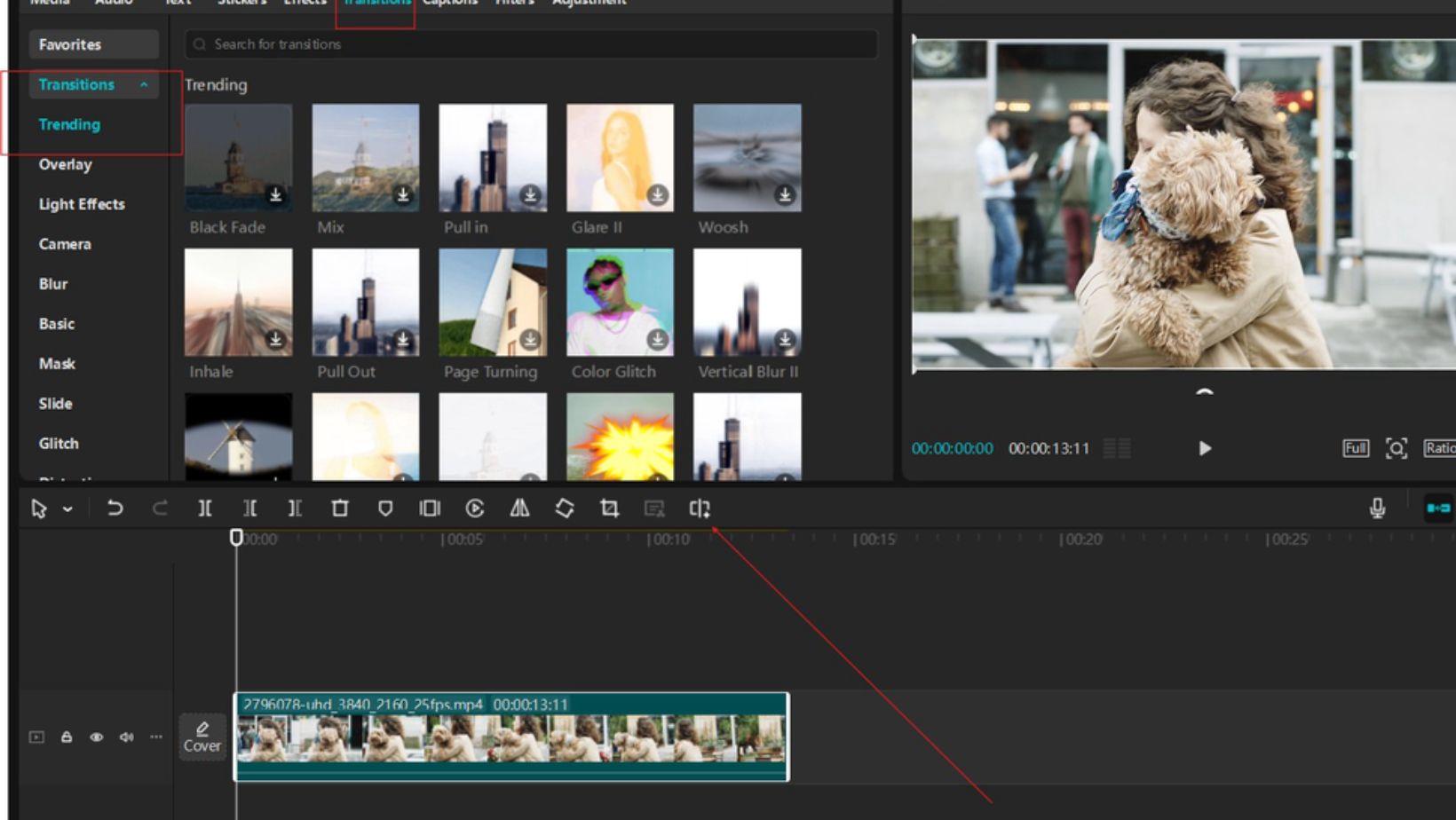Open the Ratio menu
Image resolution: width=1456 pixels, height=820 pixels.
point(1439,448)
